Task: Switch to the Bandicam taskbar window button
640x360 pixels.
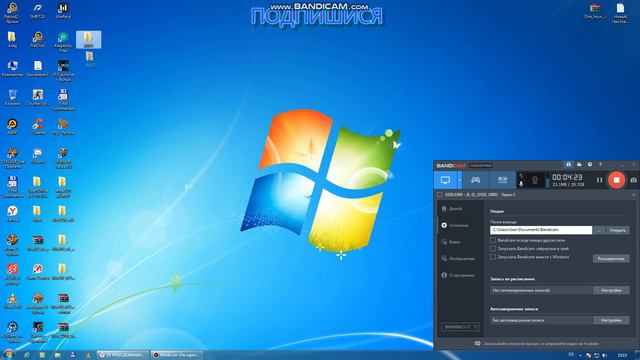Action: (176, 355)
